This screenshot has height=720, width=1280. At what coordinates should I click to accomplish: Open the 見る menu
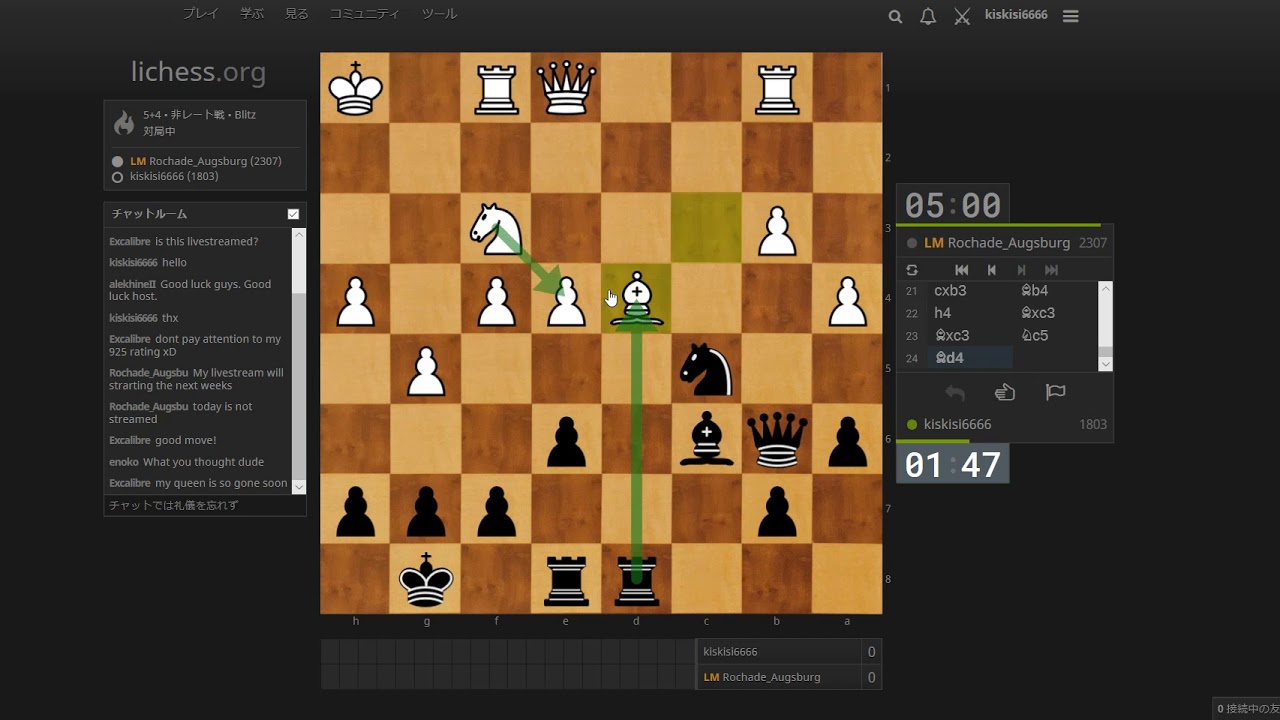pyautogui.click(x=297, y=14)
